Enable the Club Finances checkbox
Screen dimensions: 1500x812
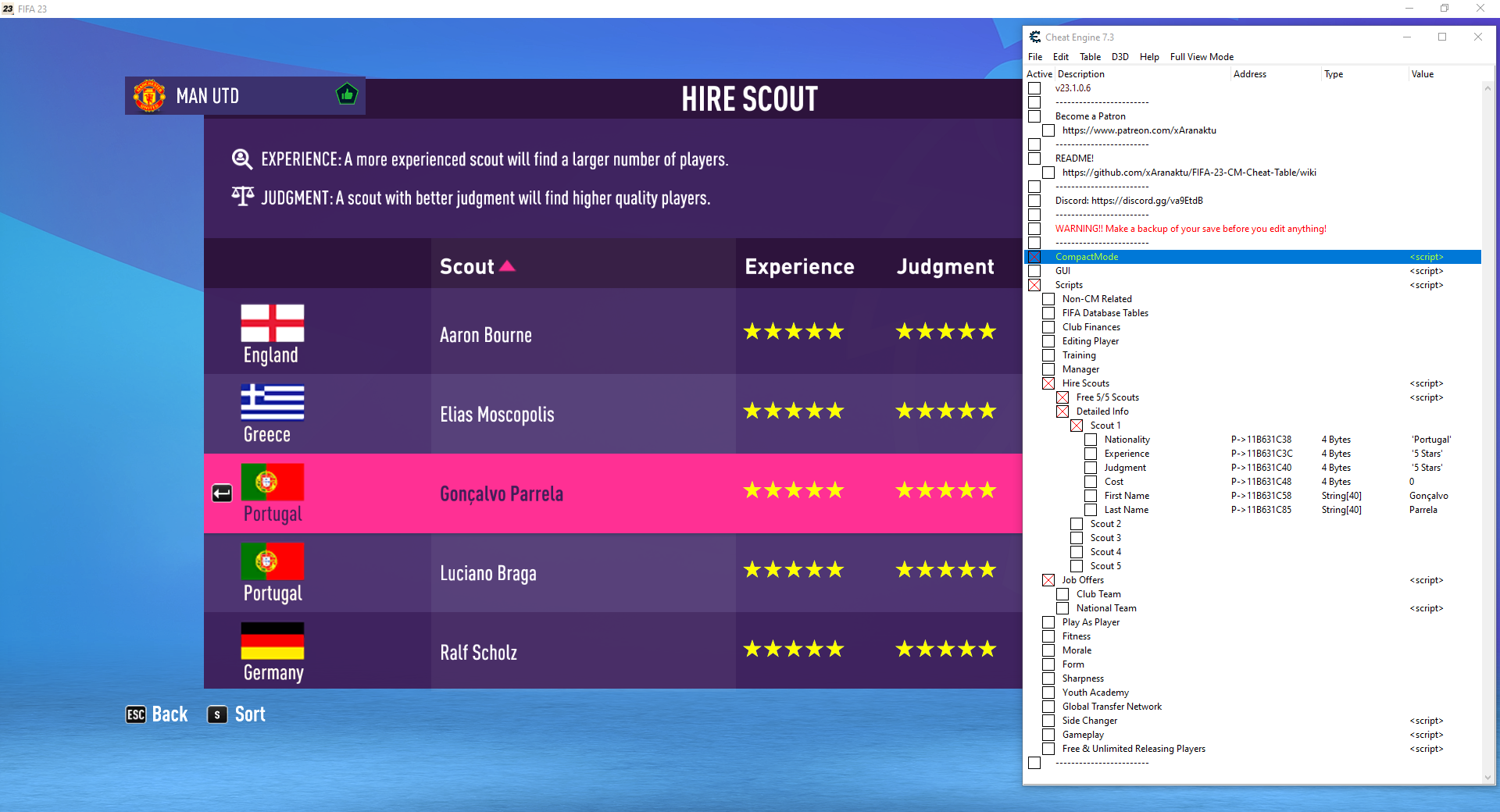1048,327
